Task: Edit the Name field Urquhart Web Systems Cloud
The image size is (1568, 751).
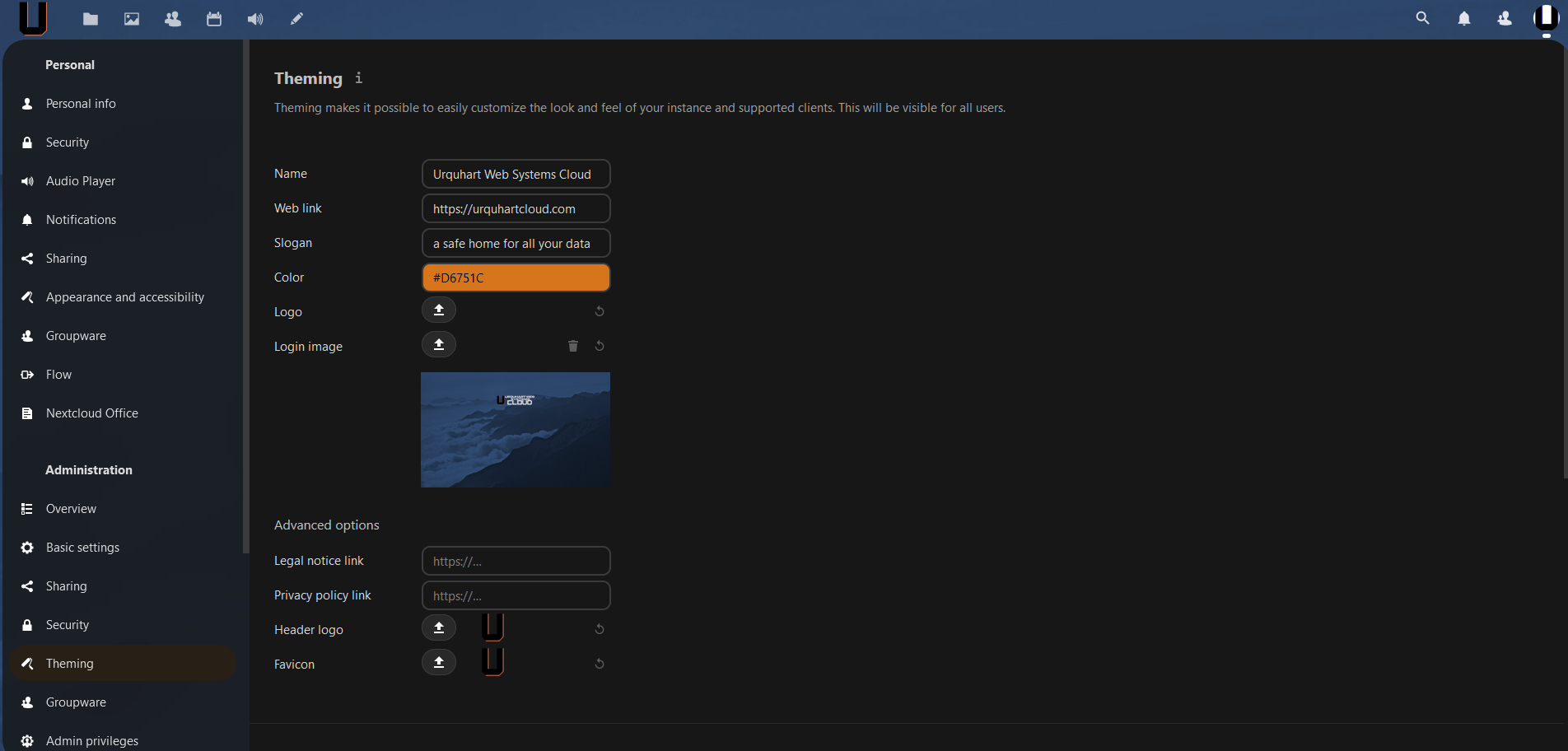Action: [516, 174]
